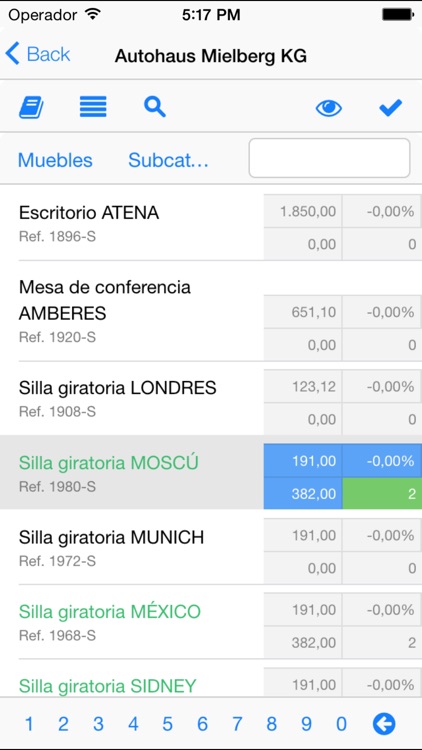Switch to list view icon
The height and width of the screenshot is (750, 422).
(93, 107)
